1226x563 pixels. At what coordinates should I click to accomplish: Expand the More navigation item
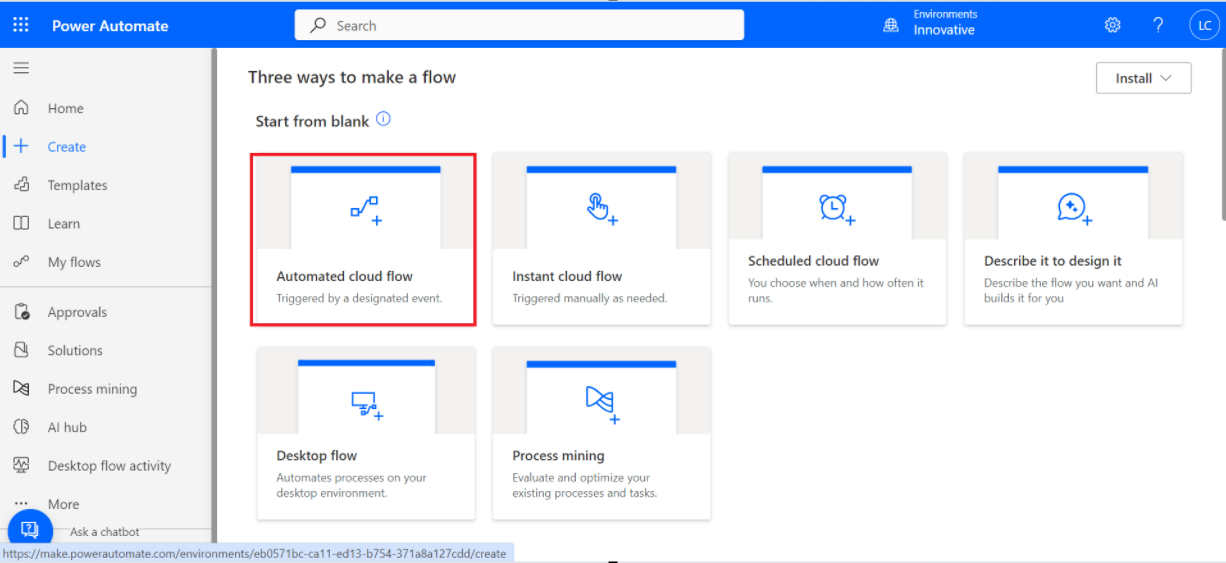(63, 504)
